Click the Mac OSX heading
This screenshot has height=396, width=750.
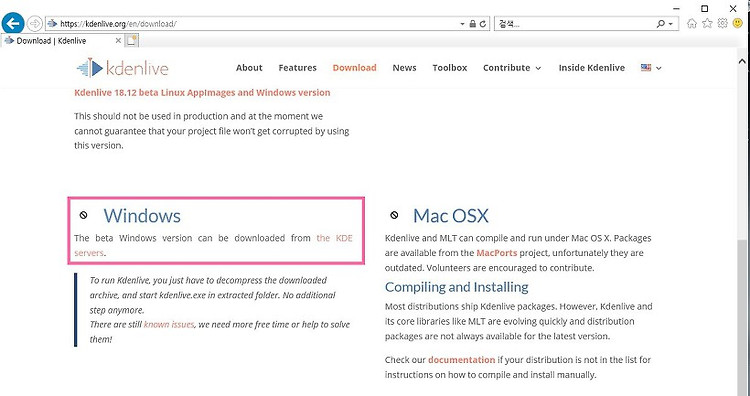coord(451,216)
